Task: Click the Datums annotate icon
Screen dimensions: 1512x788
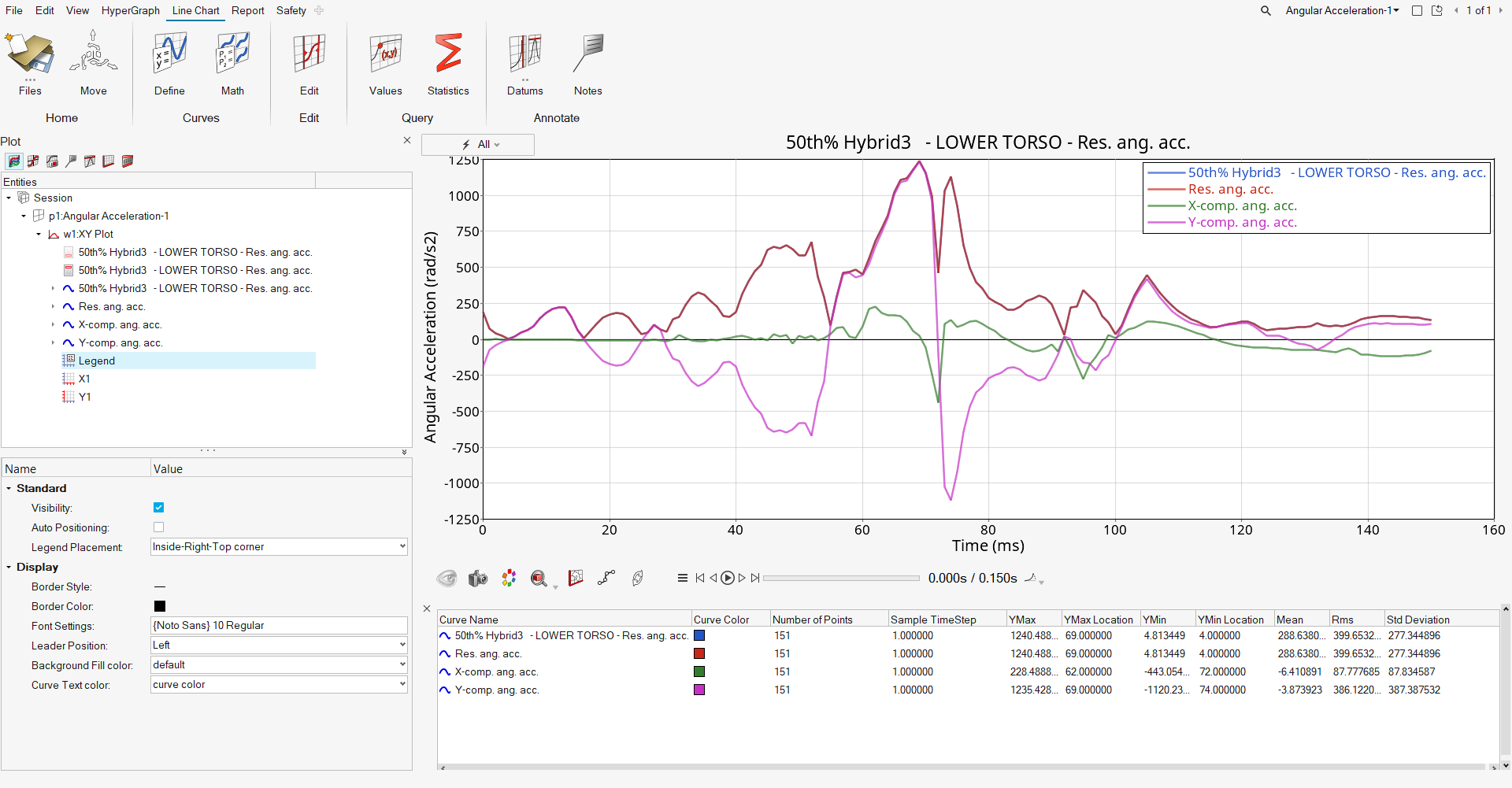Action: (x=524, y=55)
